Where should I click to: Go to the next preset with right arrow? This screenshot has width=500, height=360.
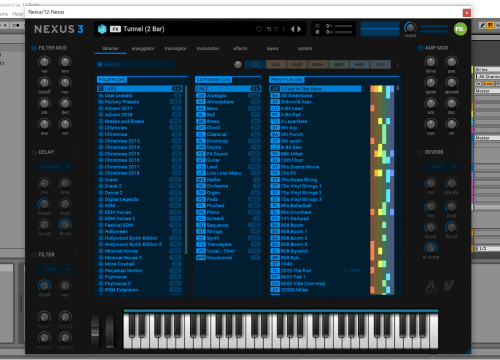(x=299, y=29)
